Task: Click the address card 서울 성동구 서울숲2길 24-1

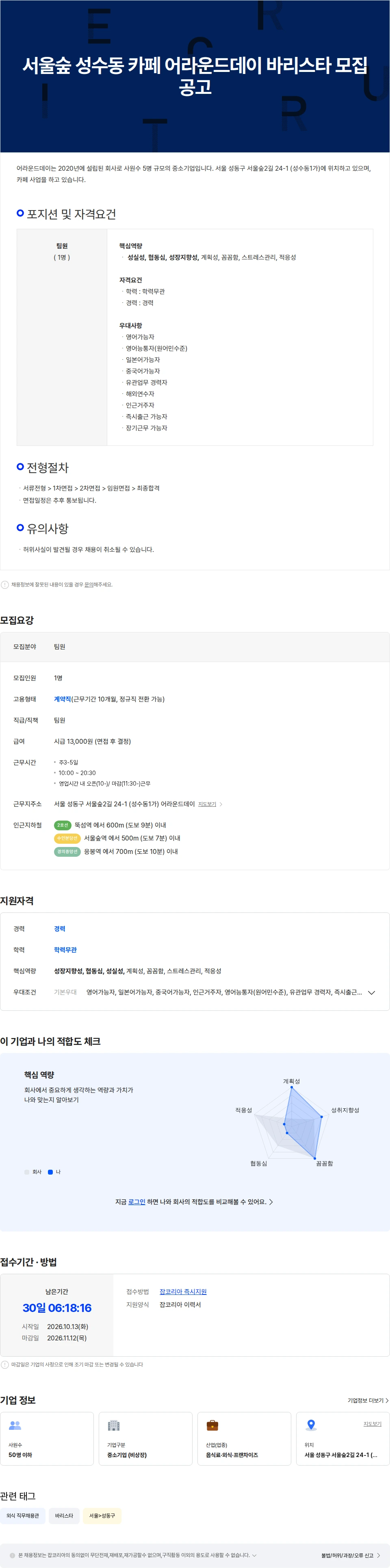Action: [342, 1438]
